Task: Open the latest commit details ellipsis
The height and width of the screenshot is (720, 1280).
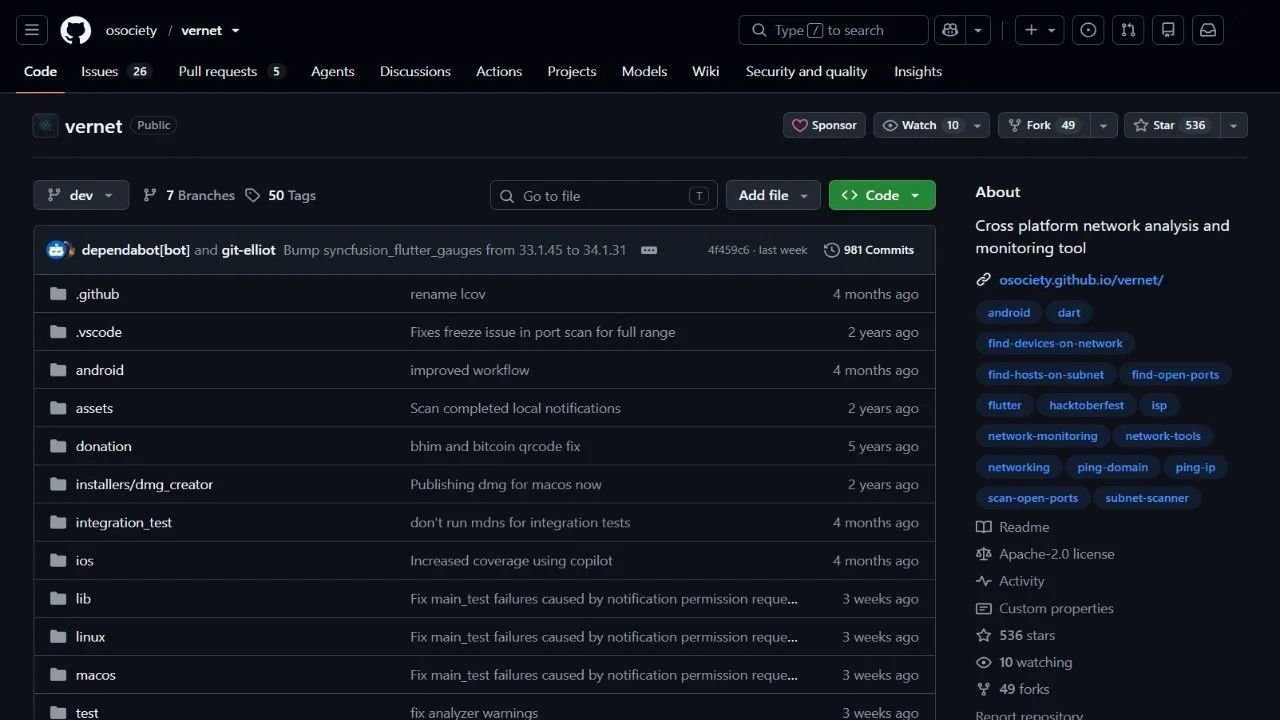Action: (649, 250)
